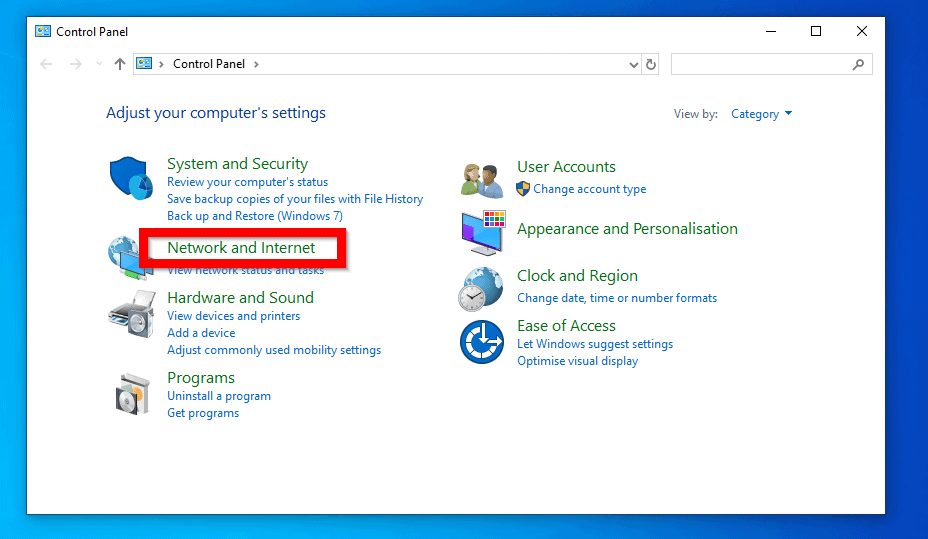Open Back up and Restore (Windows 7)
Screen dimensions: 928x539
(254, 216)
